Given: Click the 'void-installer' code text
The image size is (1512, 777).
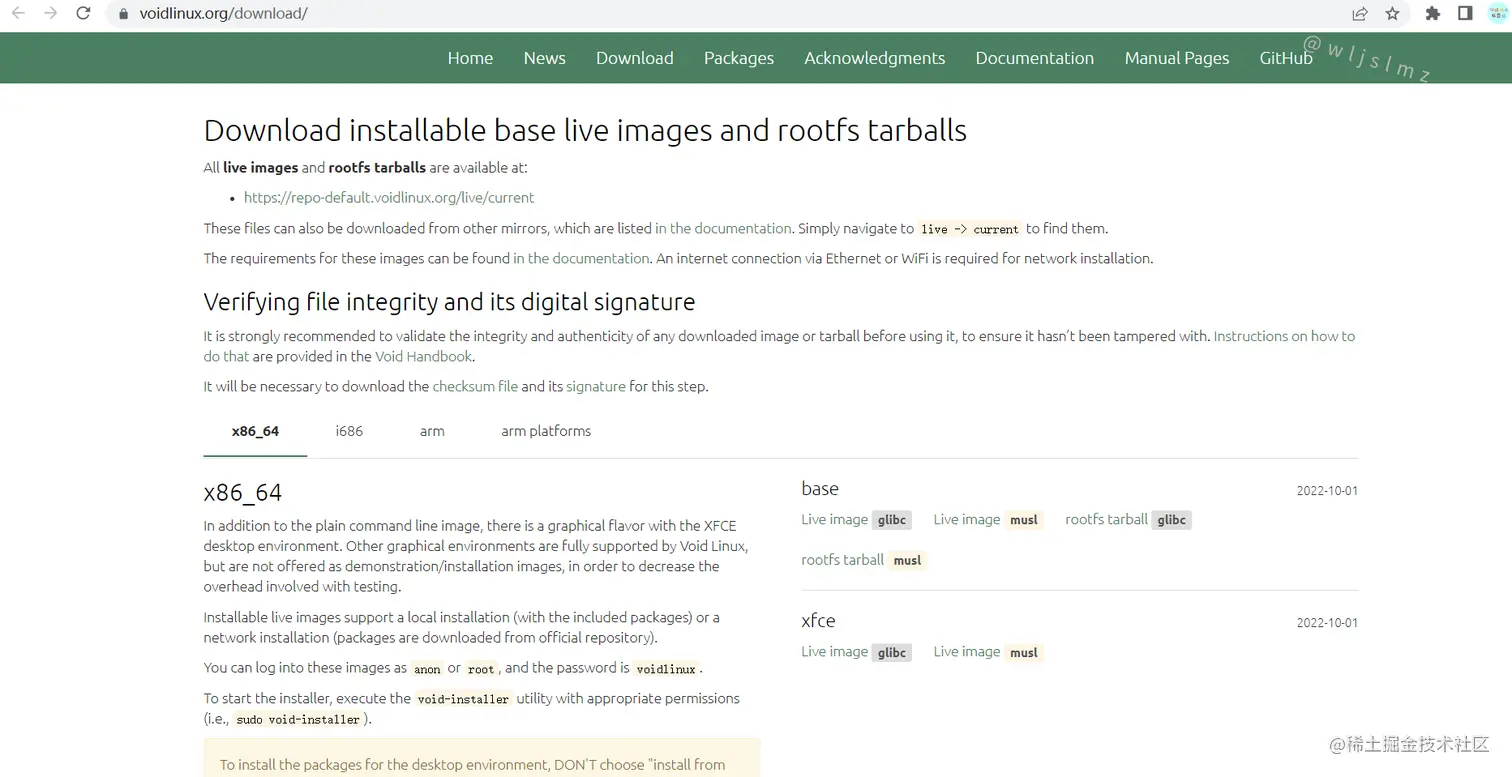Looking at the screenshot, I should pyautogui.click(x=463, y=699).
